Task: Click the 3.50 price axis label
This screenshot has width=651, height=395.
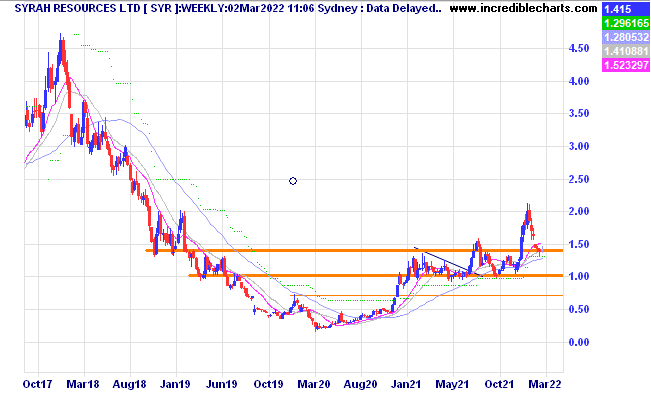Action: click(579, 114)
